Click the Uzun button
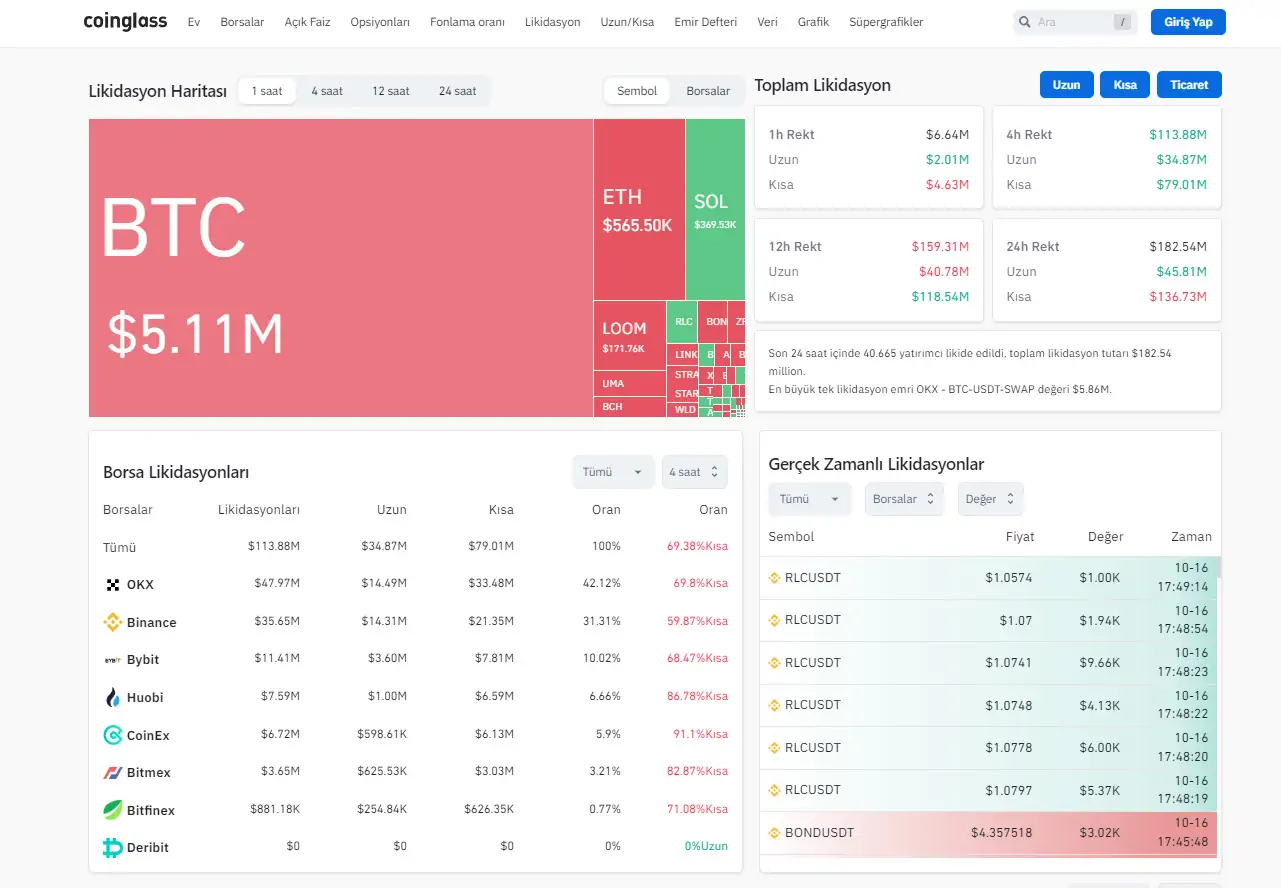 tap(1066, 85)
